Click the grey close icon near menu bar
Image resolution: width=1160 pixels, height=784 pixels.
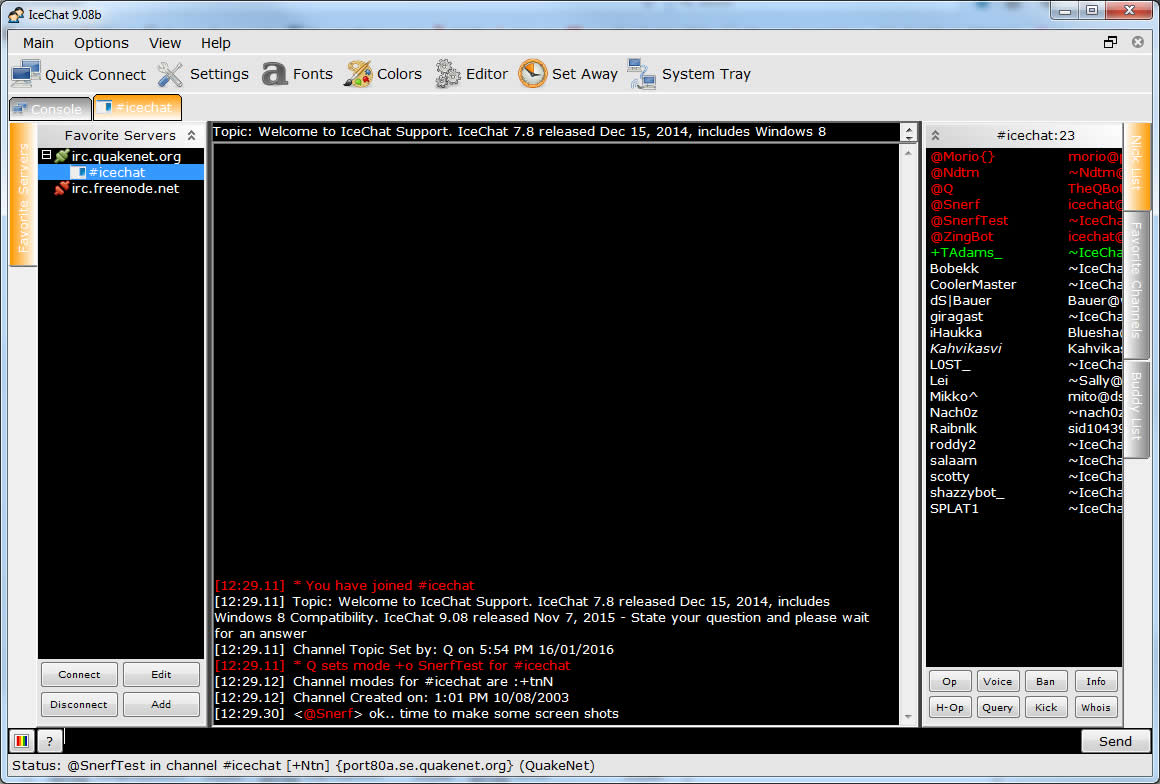[x=1138, y=42]
